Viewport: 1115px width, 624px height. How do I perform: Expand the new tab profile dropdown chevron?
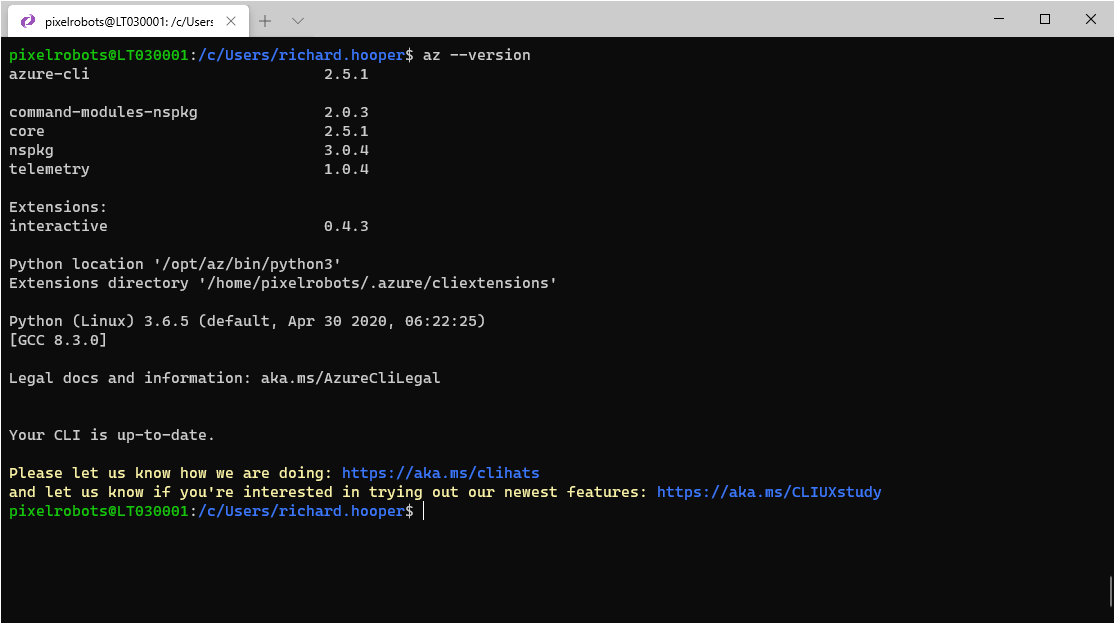(x=298, y=21)
